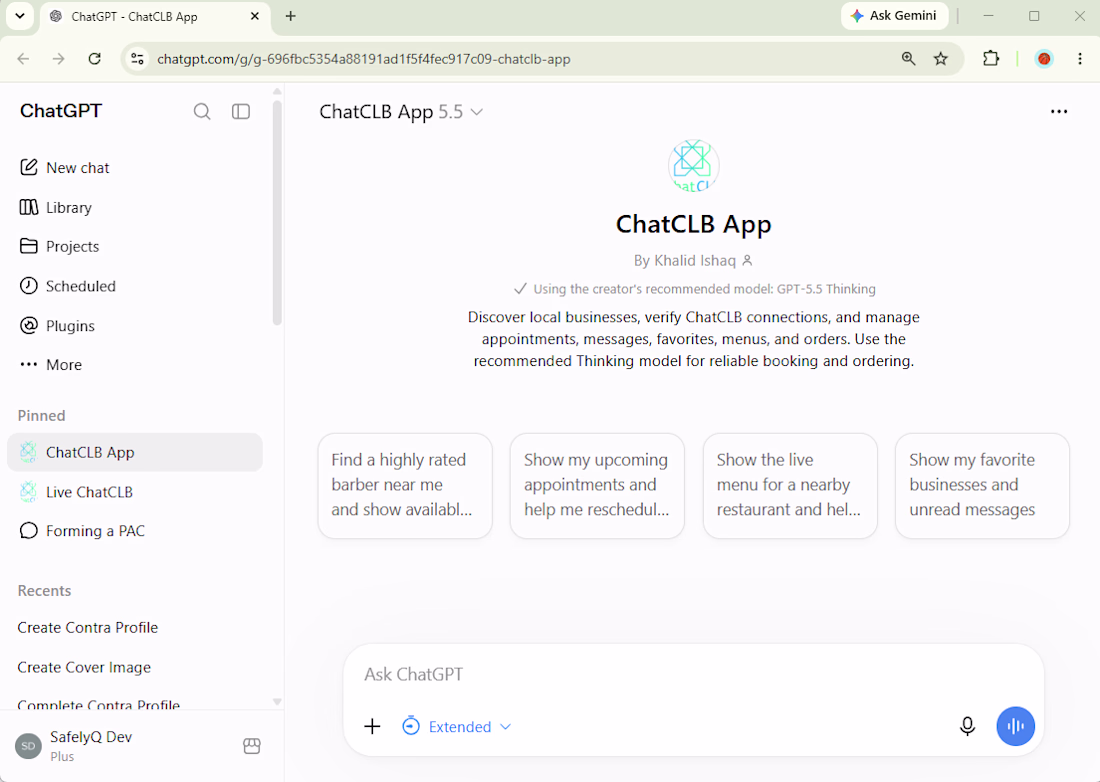This screenshot has width=1100, height=782.
Task: Focus the Ask ChatGPT input field
Action: pyautogui.click(x=693, y=675)
